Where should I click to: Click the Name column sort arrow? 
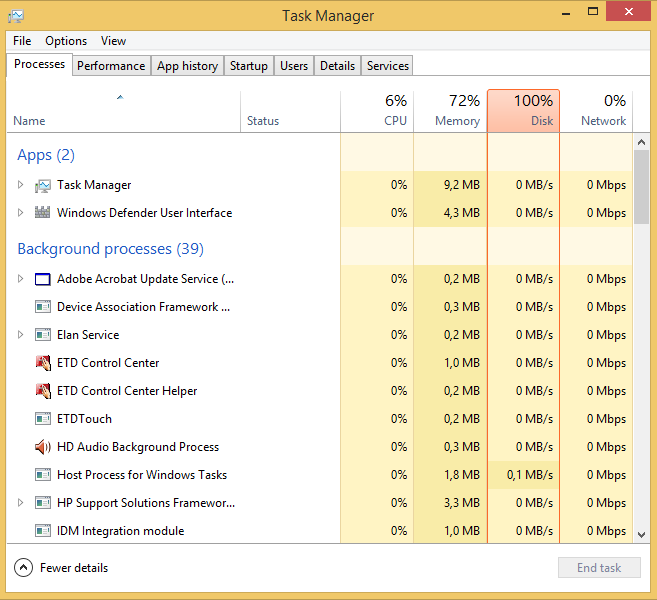120,97
